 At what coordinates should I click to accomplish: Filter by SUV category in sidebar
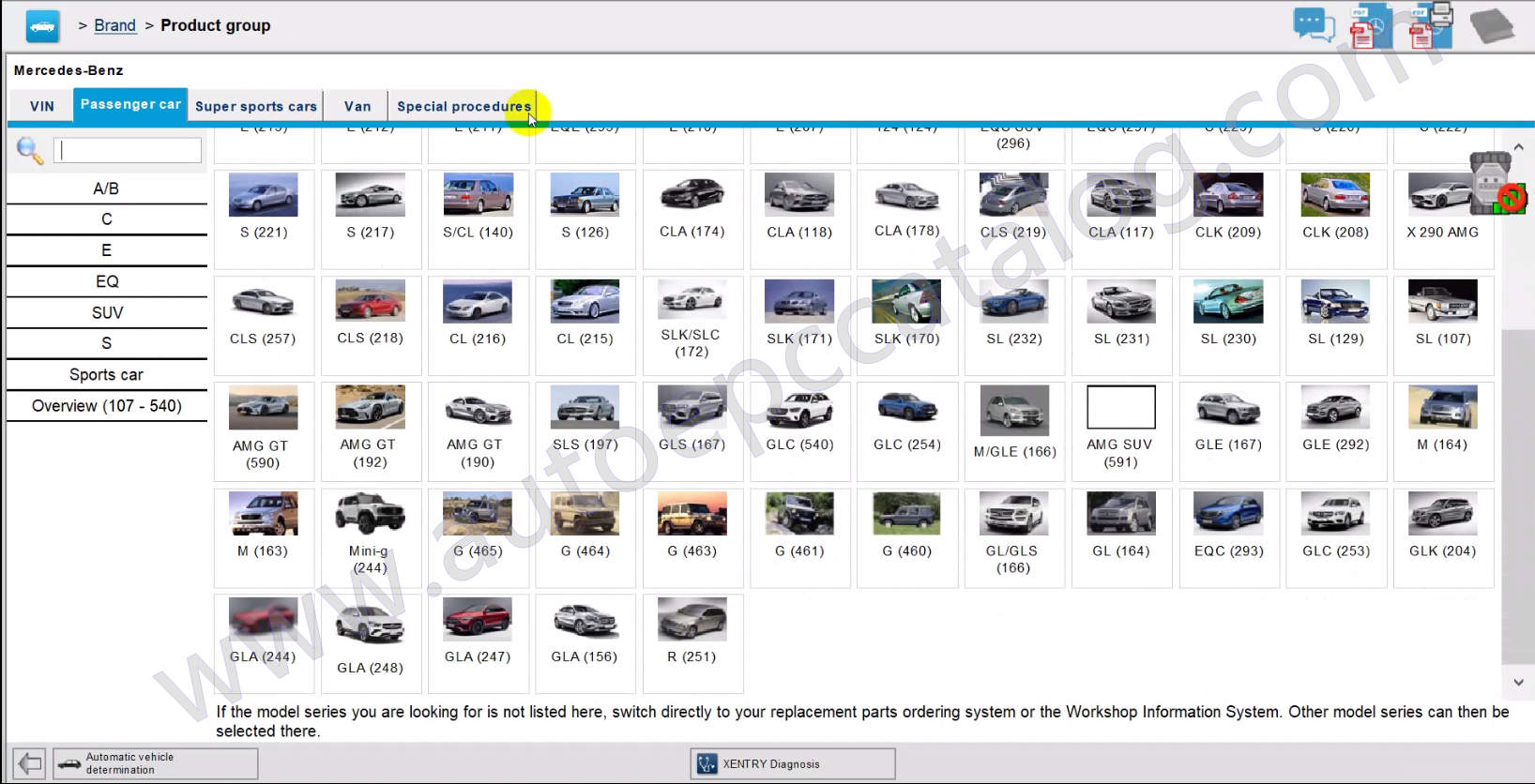pos(107,312)
